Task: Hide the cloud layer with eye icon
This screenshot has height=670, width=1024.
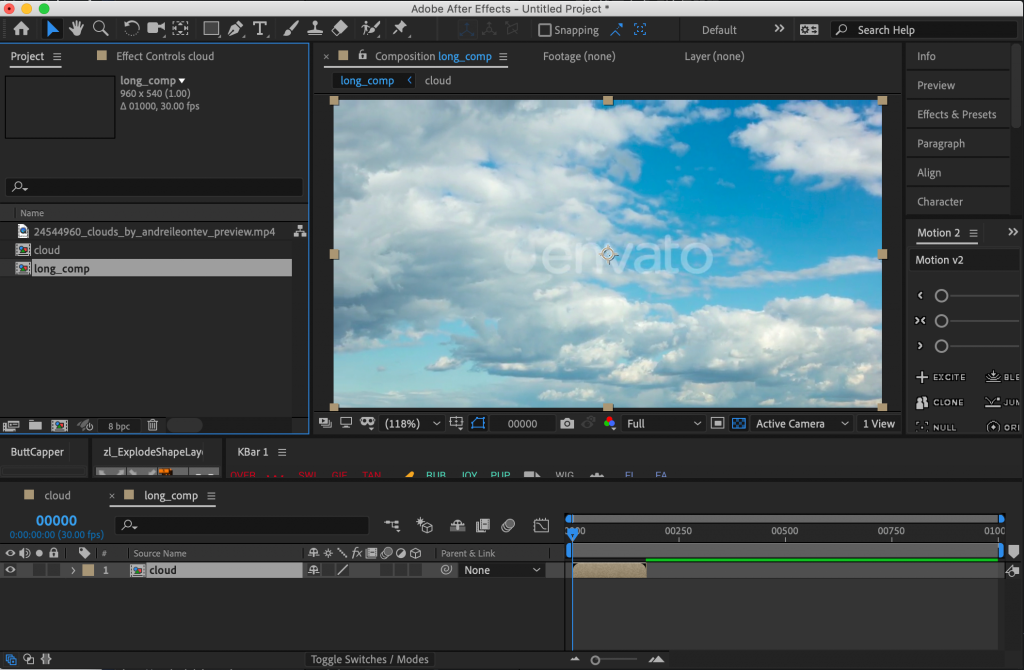Action: 11,570
